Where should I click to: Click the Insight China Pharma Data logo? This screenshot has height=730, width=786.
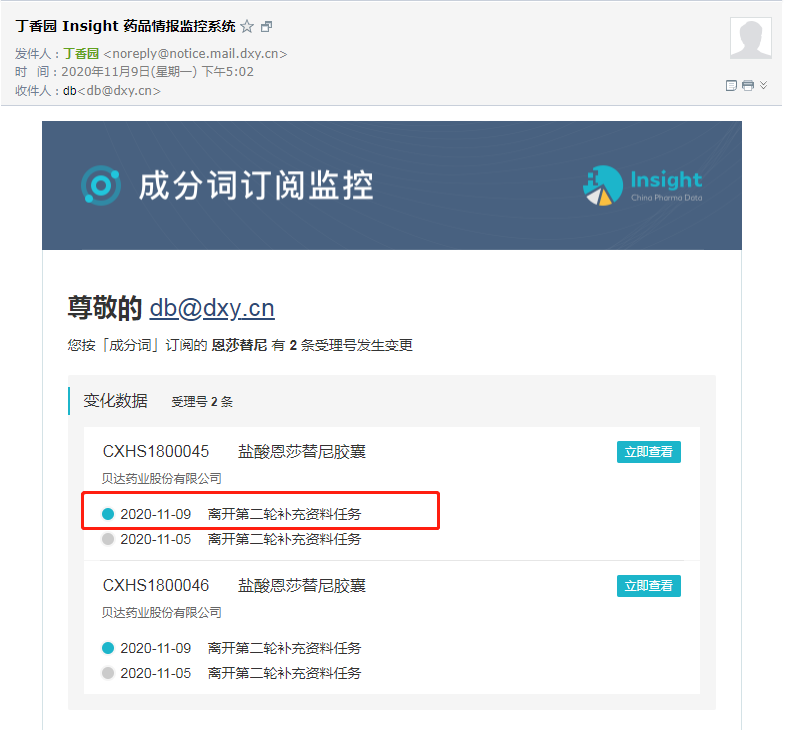643,186
